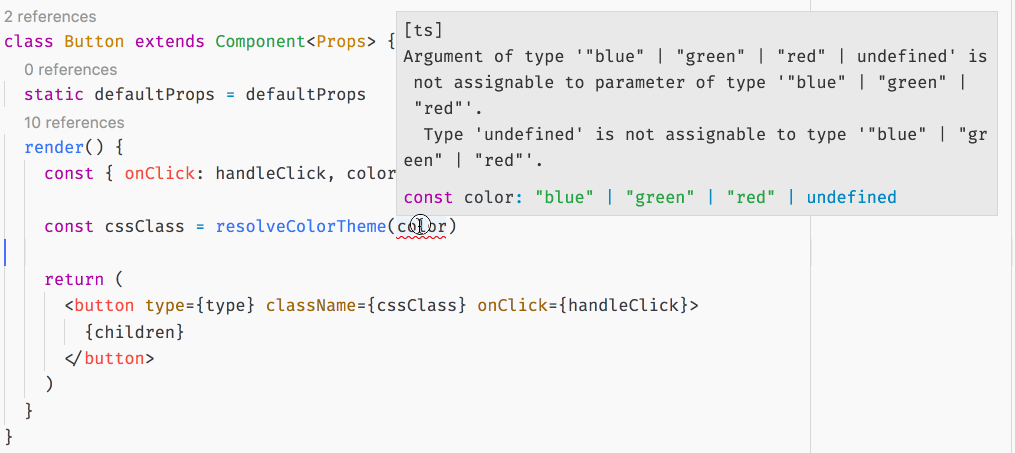
Task: Click the closing button tag
Action: [x=109, y=359]
